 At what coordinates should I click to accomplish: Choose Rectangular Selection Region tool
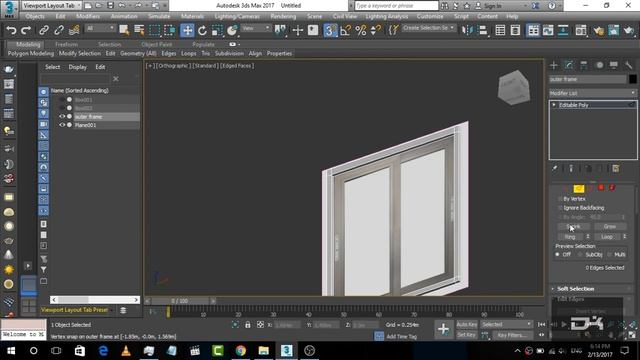click(x=155, y=30)
